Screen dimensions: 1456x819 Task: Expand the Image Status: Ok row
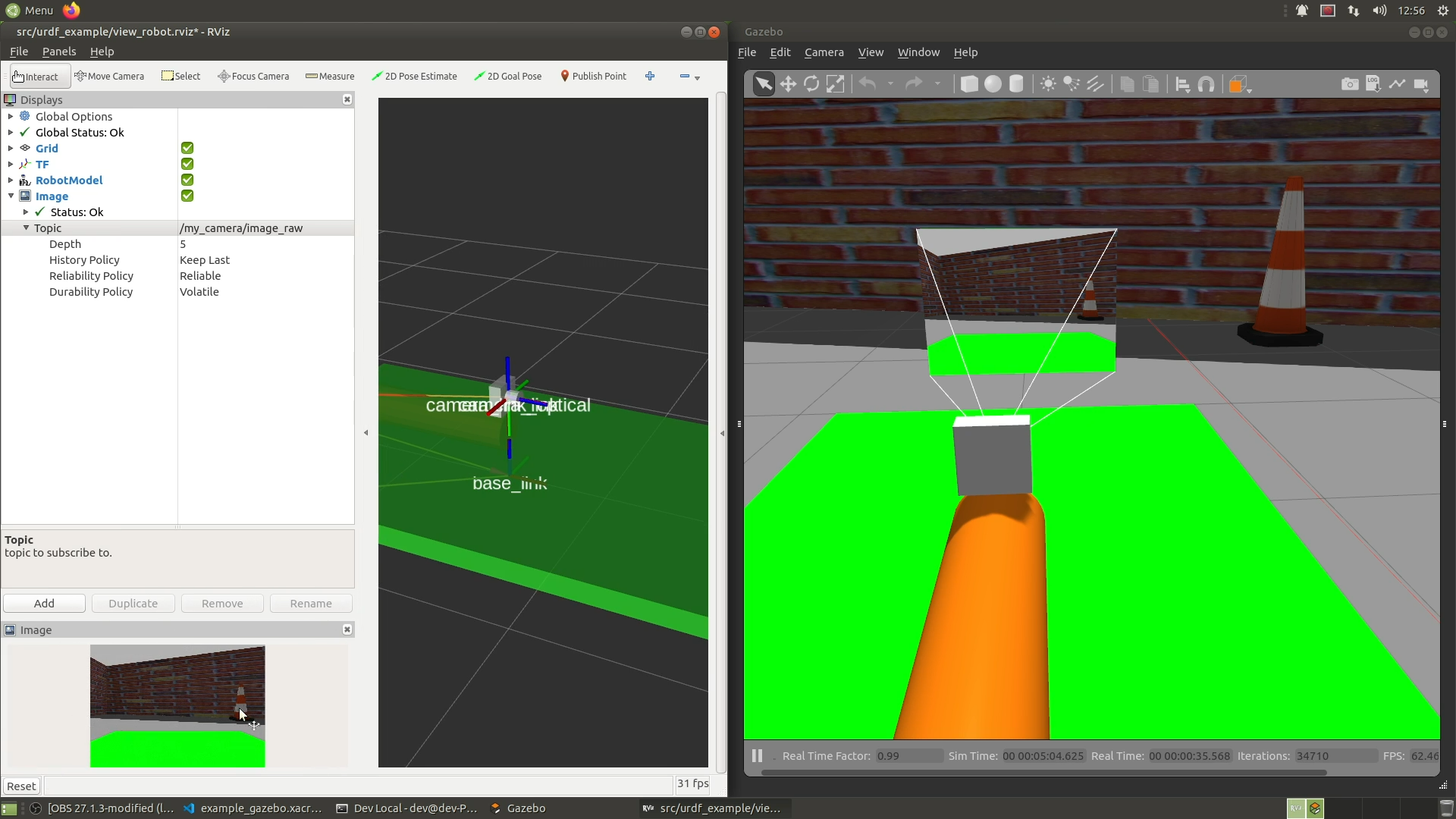pyautogui.click(x=26, y=212)
